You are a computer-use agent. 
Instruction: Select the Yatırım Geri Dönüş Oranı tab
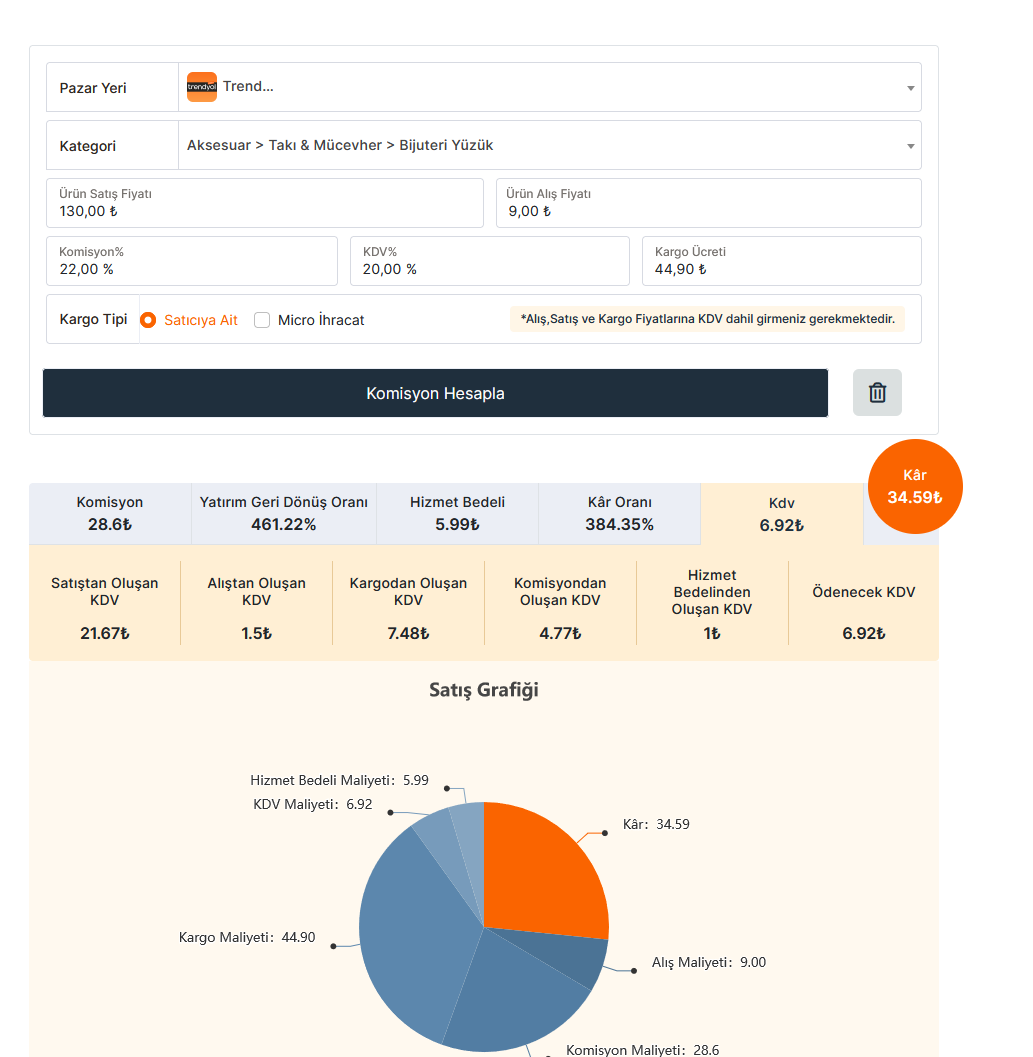[x=284, y=514]
